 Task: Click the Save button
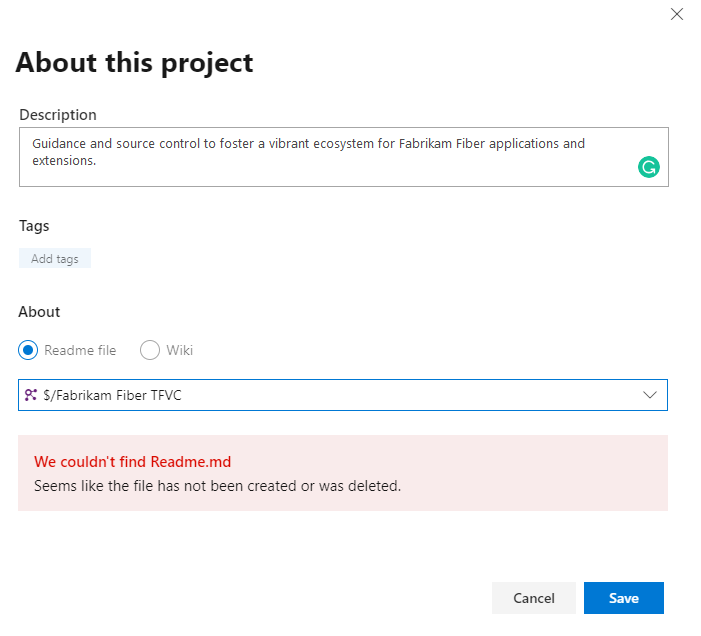(x=624, y=598)
